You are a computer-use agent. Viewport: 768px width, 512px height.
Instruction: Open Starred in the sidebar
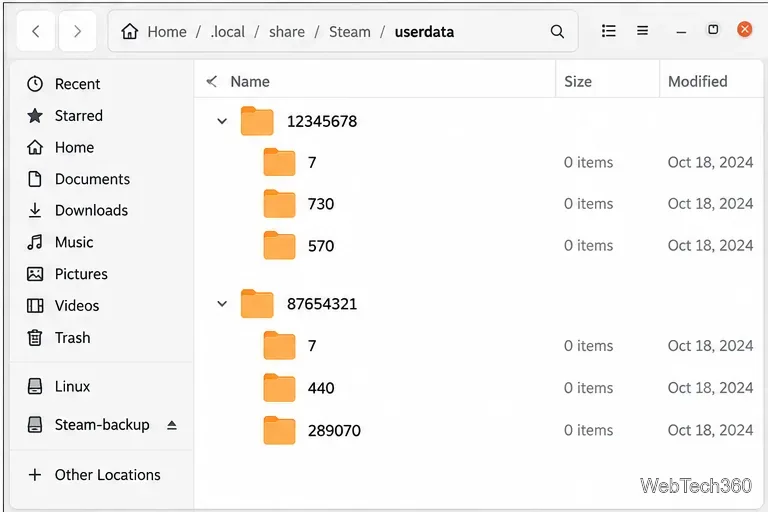(79, 116)
